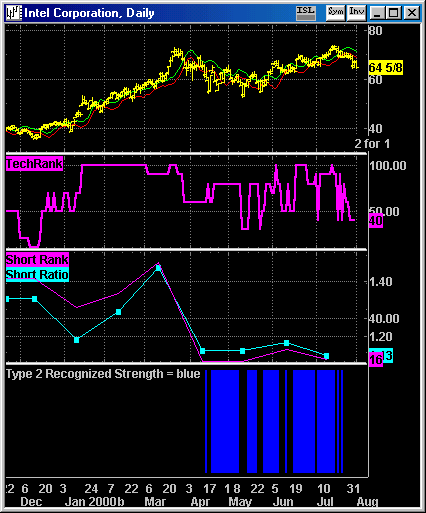Click the 'Intel Corporation, Daily' window title

[x=89, y=13]
